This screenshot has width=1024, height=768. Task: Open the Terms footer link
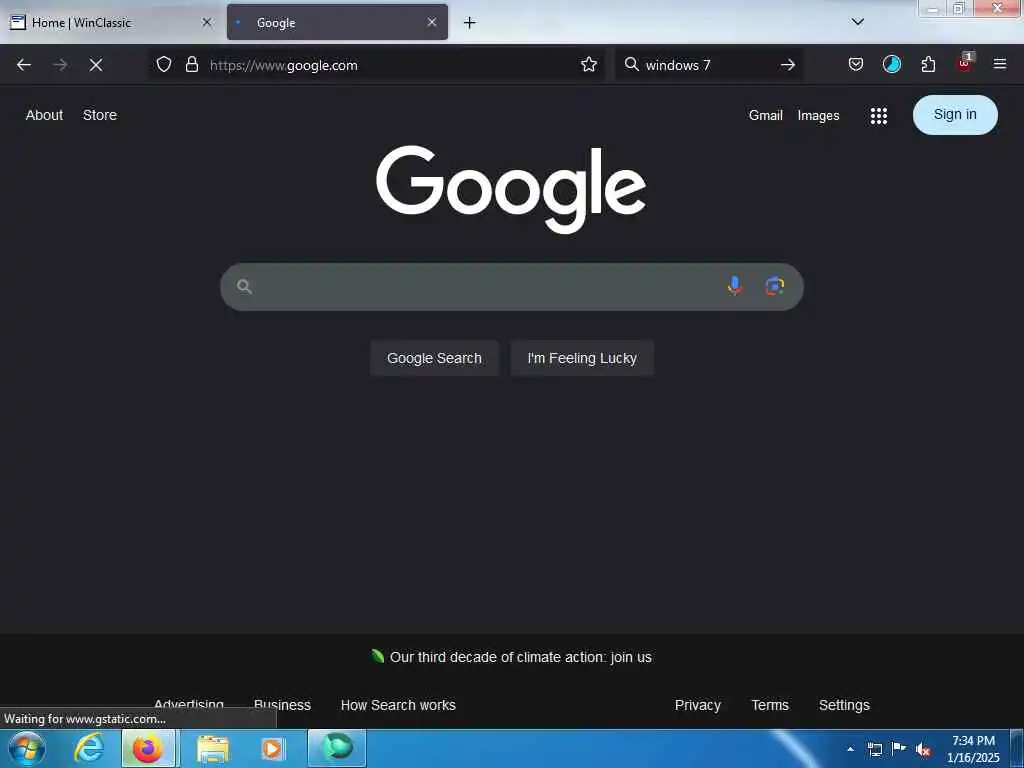[x=770, y=705]
